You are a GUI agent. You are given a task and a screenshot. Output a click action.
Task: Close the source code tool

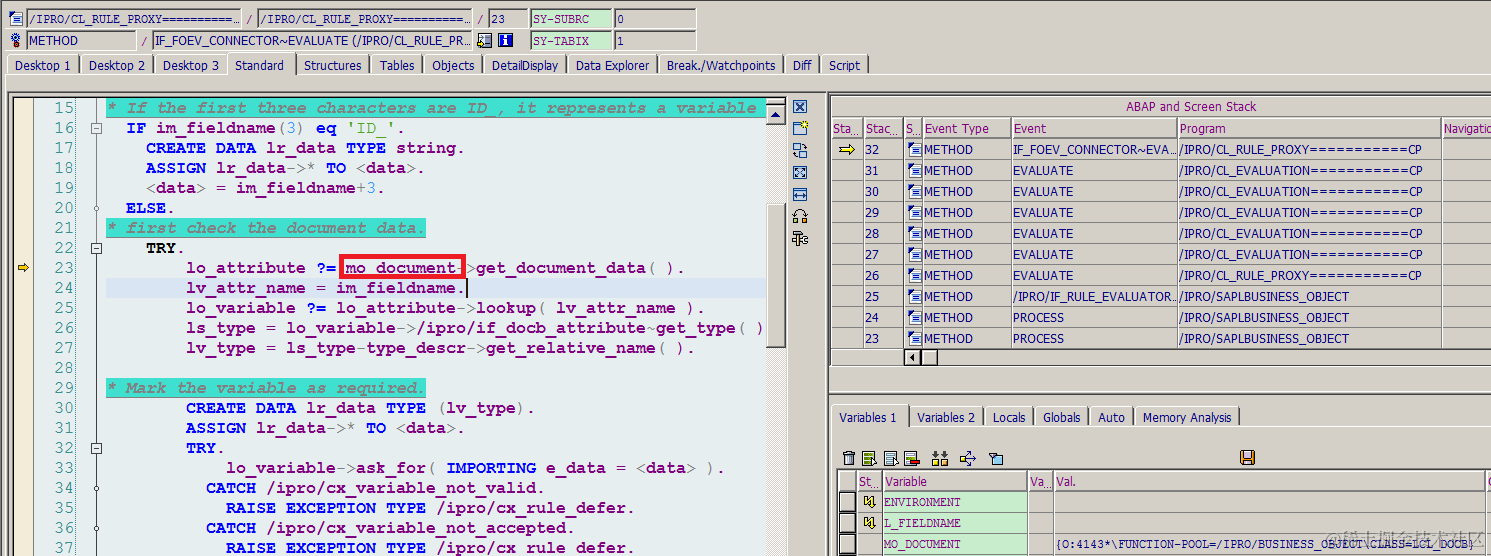click(x=800, y=107)
